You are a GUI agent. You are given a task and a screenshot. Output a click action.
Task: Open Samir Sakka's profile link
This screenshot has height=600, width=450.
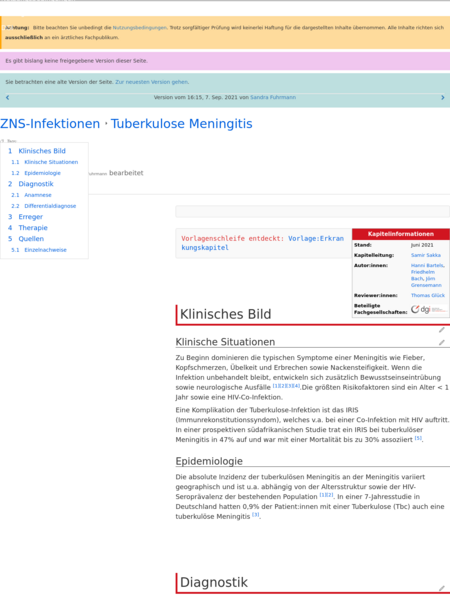point(426,255)
